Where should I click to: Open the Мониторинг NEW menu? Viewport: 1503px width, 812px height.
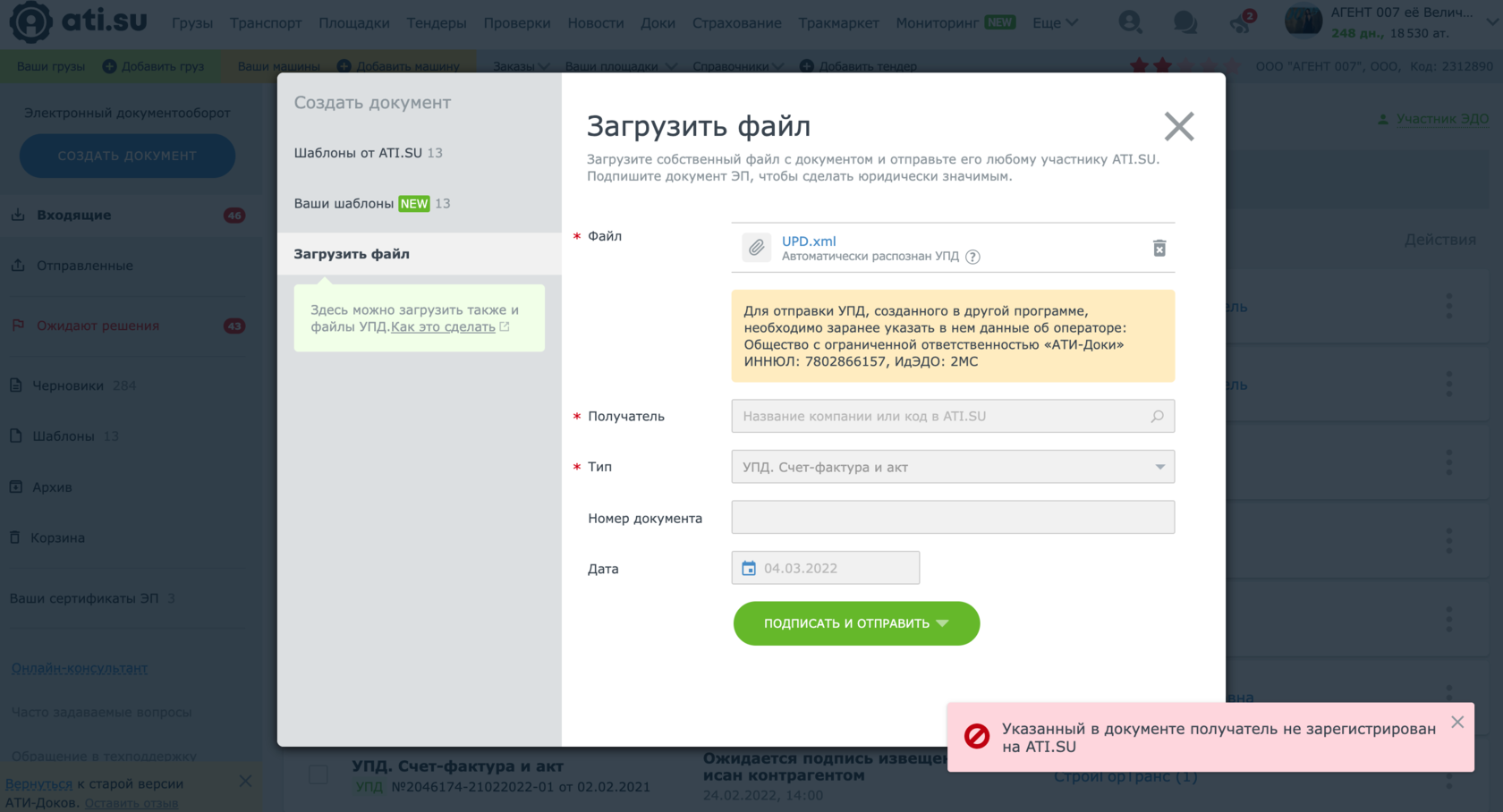tap(955, 22)
